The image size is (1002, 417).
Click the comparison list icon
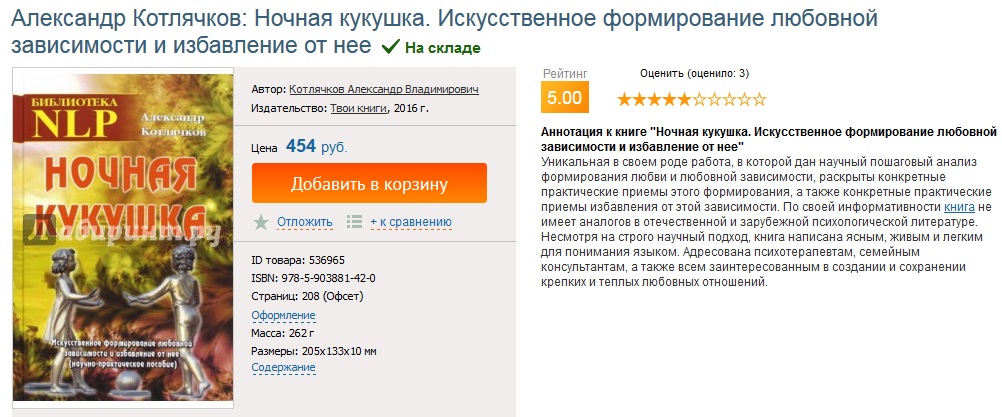click(x=354, y=222)
